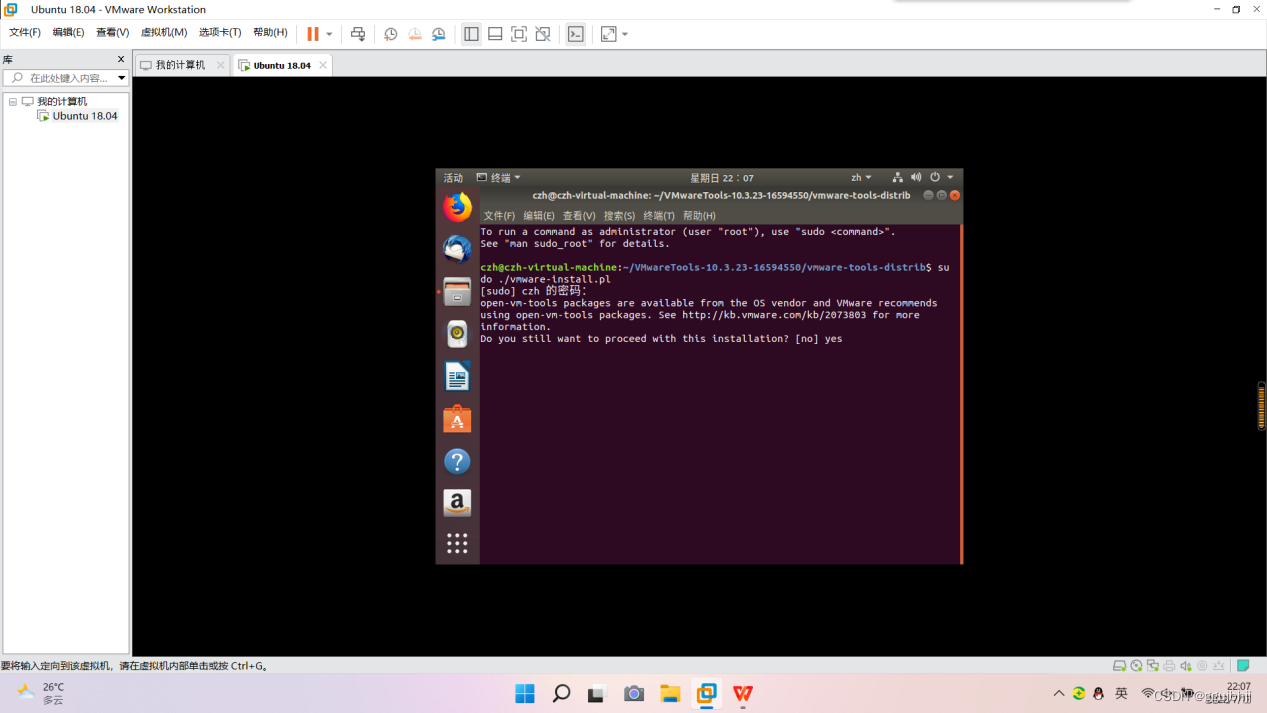Open the Windows Start button
Screen dimensions: 1267x713
[x=525, y=693]
